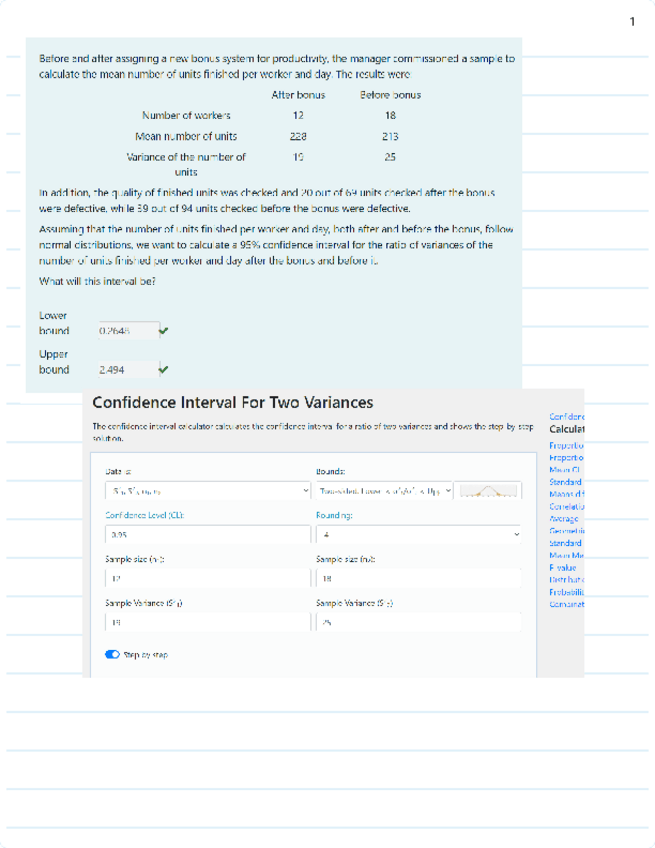The image size is (655, 848).
Task: Click the second Sample Variance input field
Action: point(419,622)
